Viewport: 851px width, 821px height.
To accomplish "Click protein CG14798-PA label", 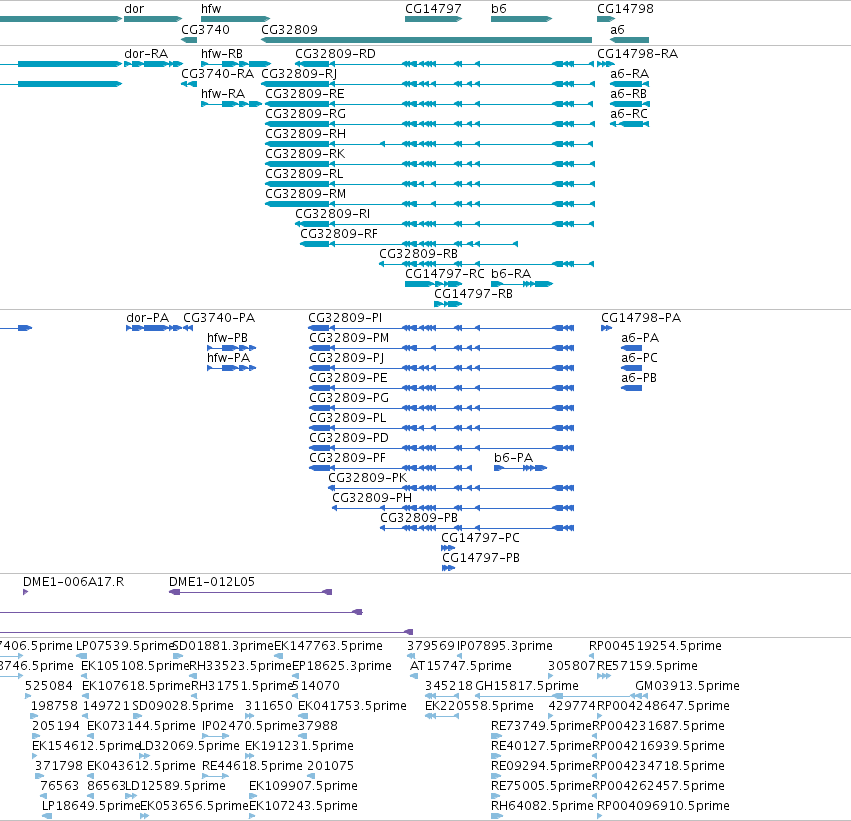I will [x=640, y=318].
